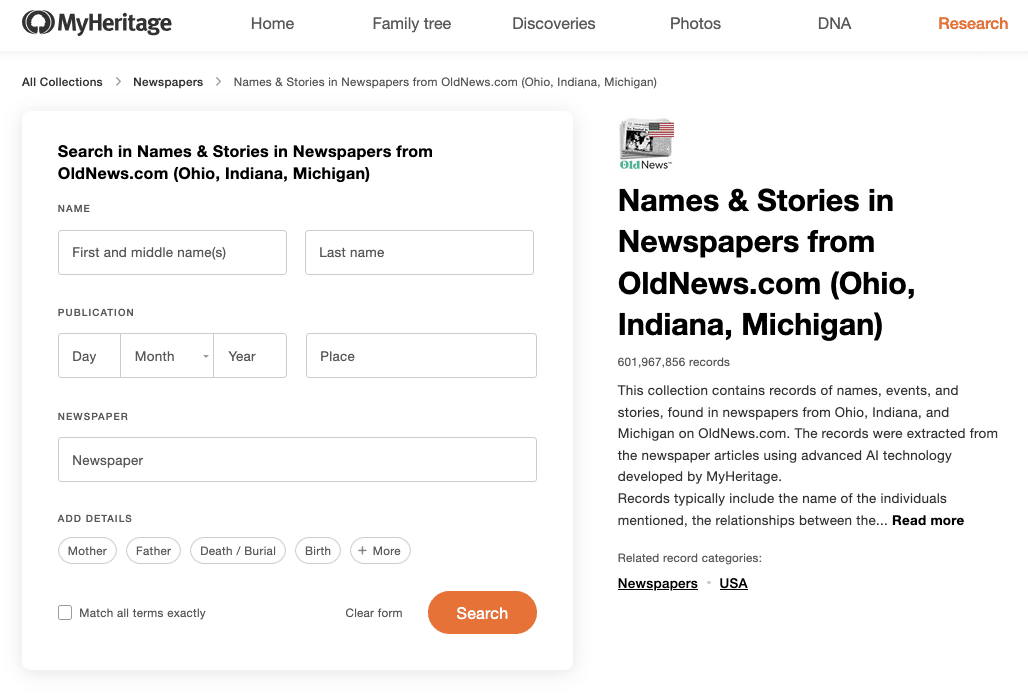Image resolution: width=1028 pixels, height=693 pixels.
Task: Open the Month dropdown
Action: 167,355
